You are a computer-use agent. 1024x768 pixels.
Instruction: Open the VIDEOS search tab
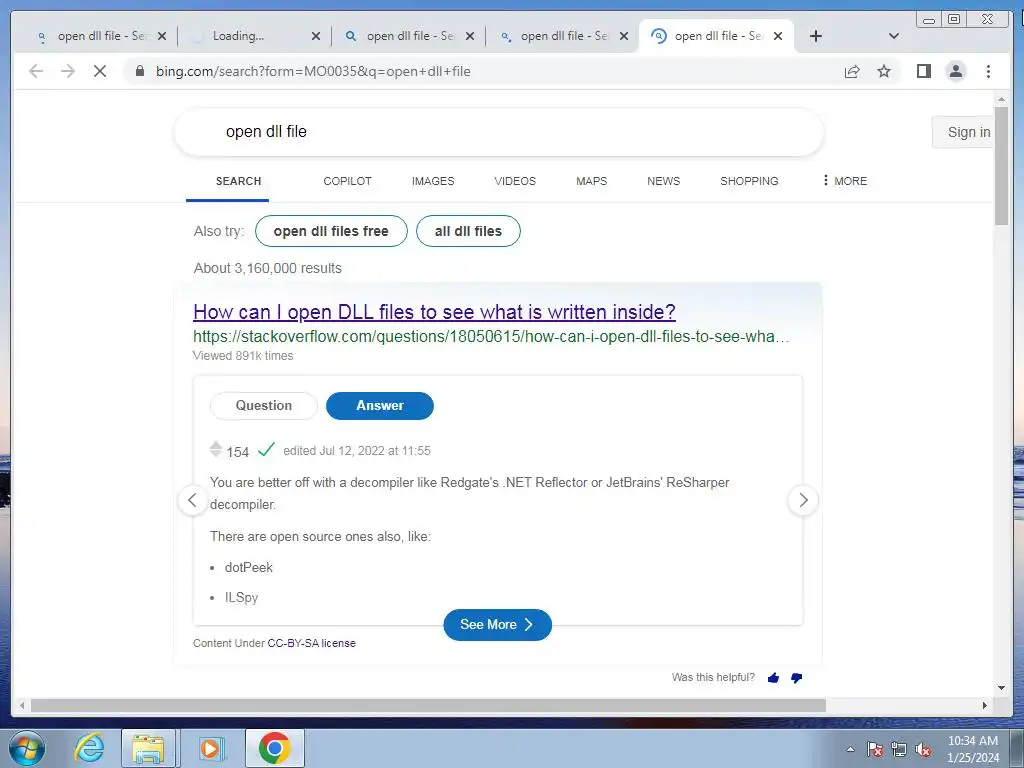pos(515,181)
